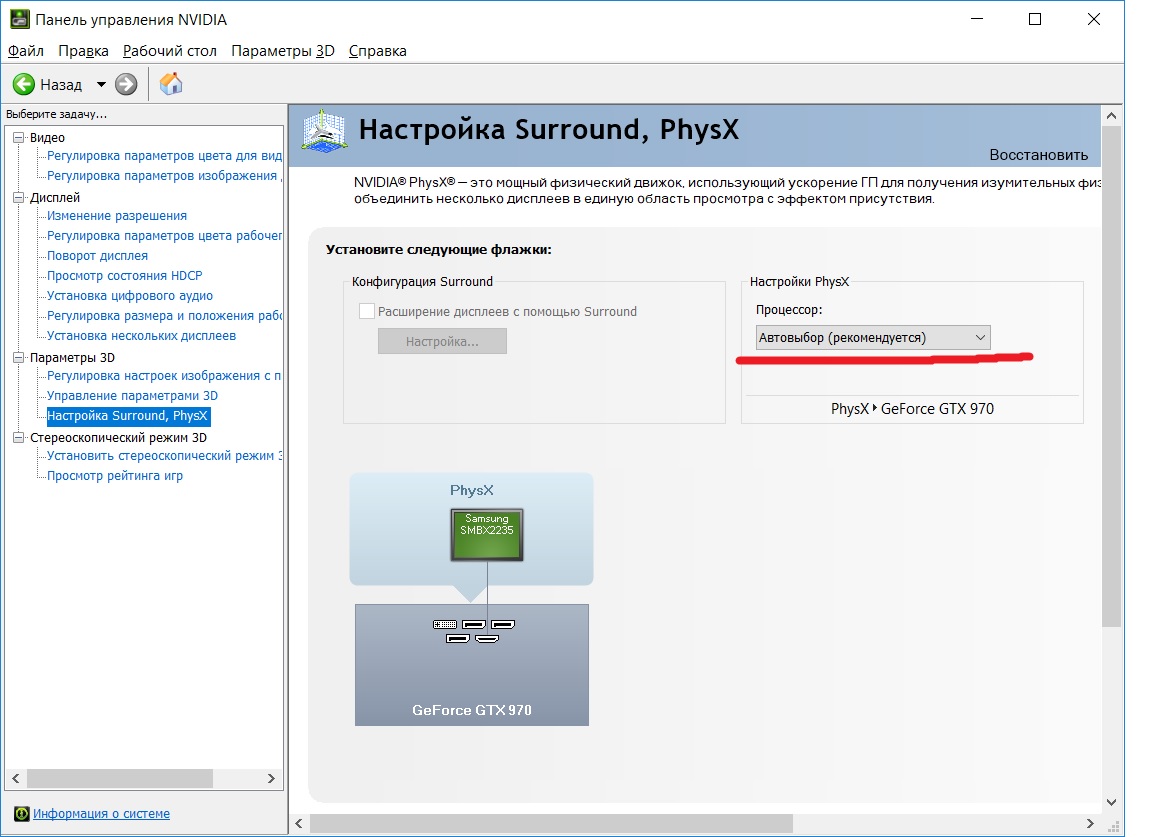
Task: Click main pane vertical scroll down arrow
Action: pyautogui.click(x=1111, y=802)
